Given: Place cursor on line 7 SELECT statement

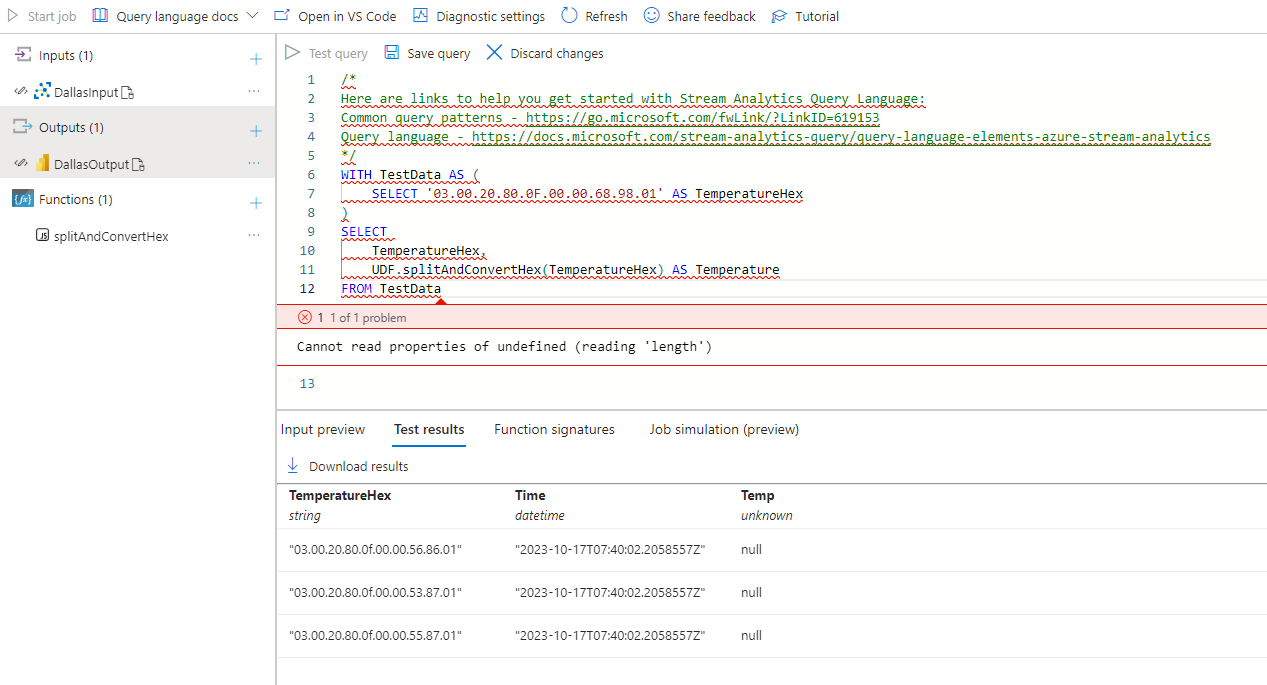Looking at the screenshot, I should (587, 194).
